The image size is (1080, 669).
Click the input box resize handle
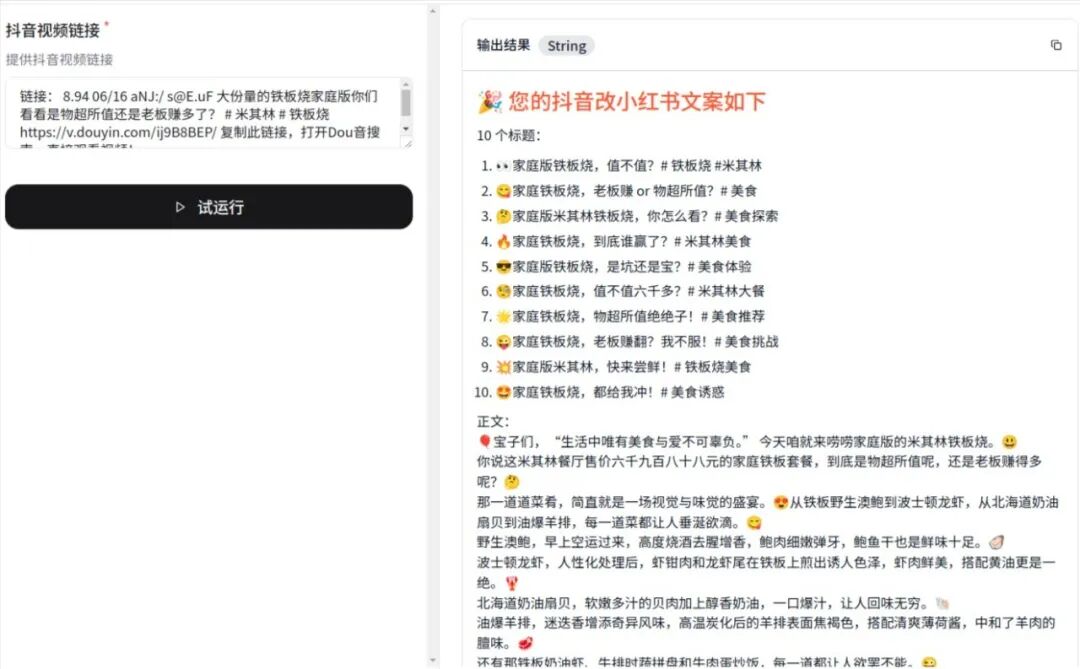407,143
